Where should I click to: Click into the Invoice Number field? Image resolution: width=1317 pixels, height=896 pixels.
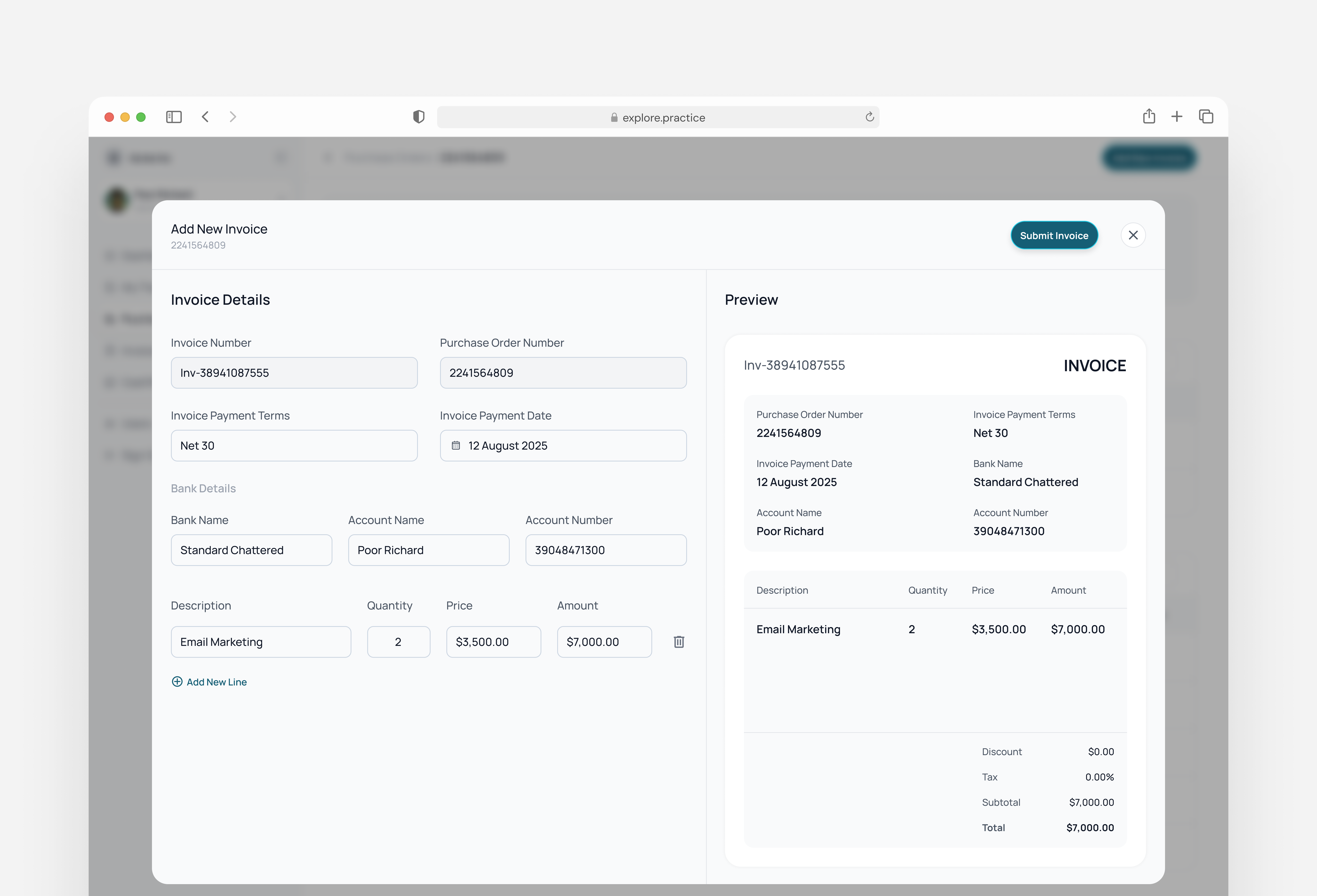pos(294,372)
